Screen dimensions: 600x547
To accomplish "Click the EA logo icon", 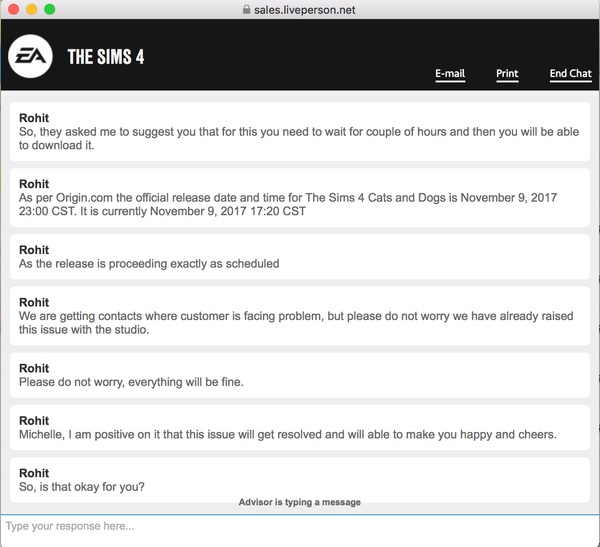I will [x=30, y=56].
